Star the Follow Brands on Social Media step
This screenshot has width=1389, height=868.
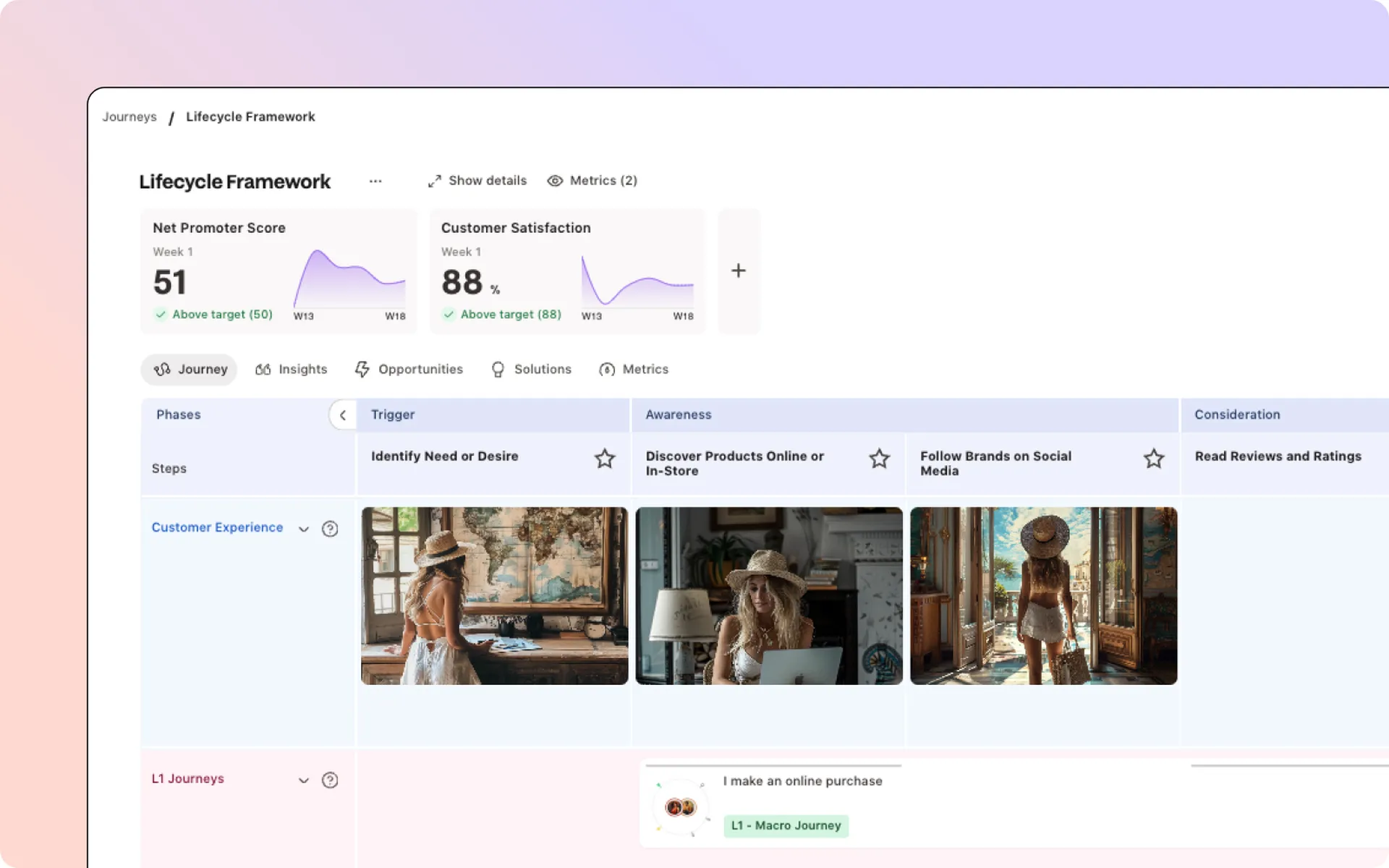[1154, 459]
